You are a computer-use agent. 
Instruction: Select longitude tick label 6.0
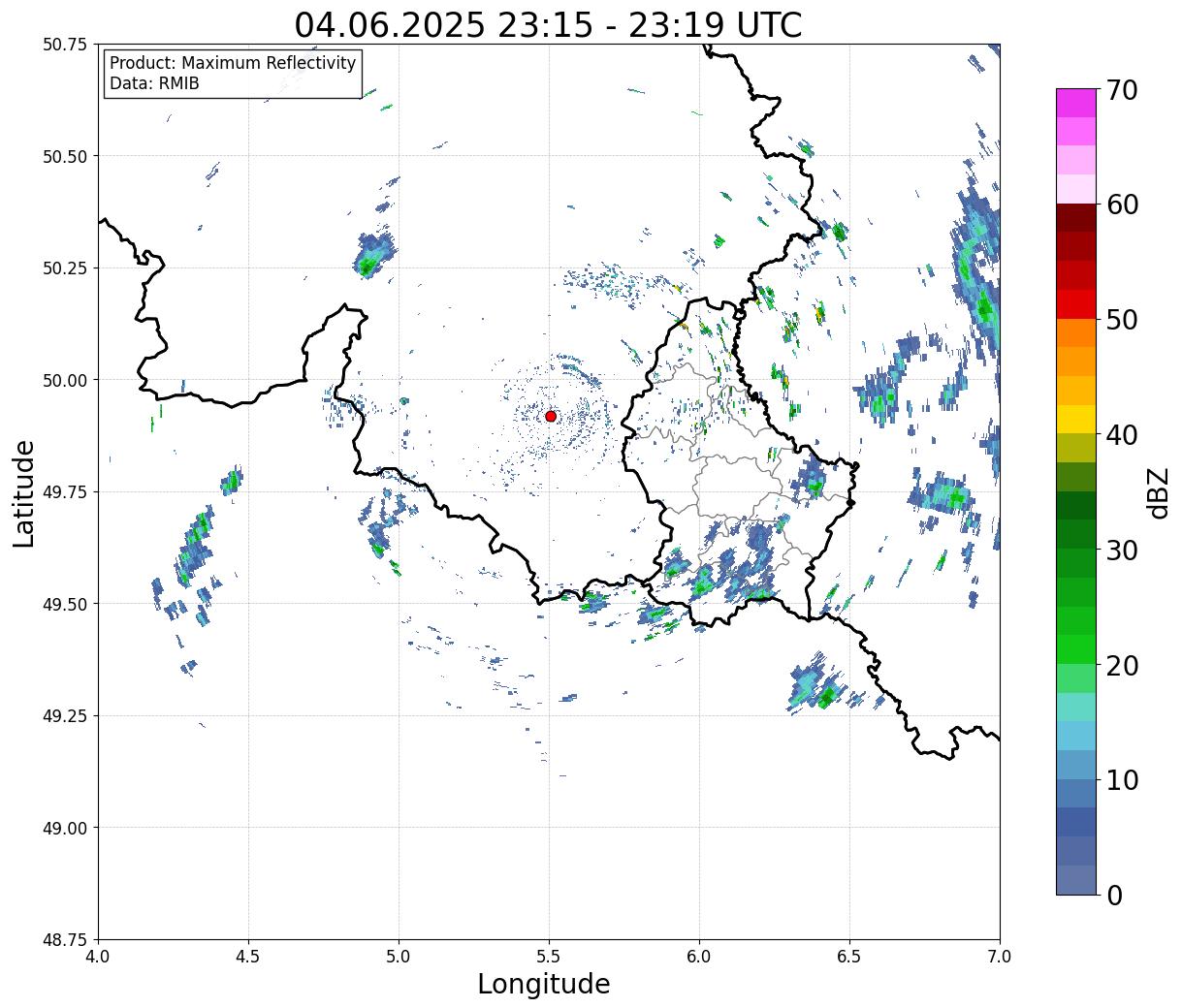point(699,956)
